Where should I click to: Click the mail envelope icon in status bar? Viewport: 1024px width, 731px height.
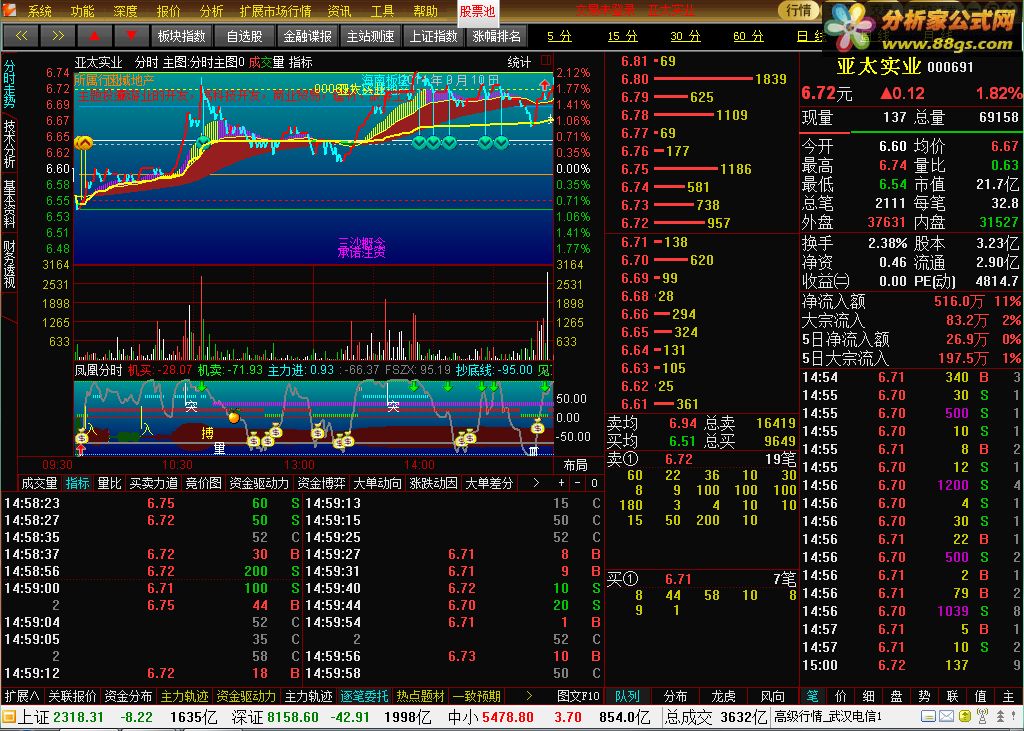click(x=946, y=716)
